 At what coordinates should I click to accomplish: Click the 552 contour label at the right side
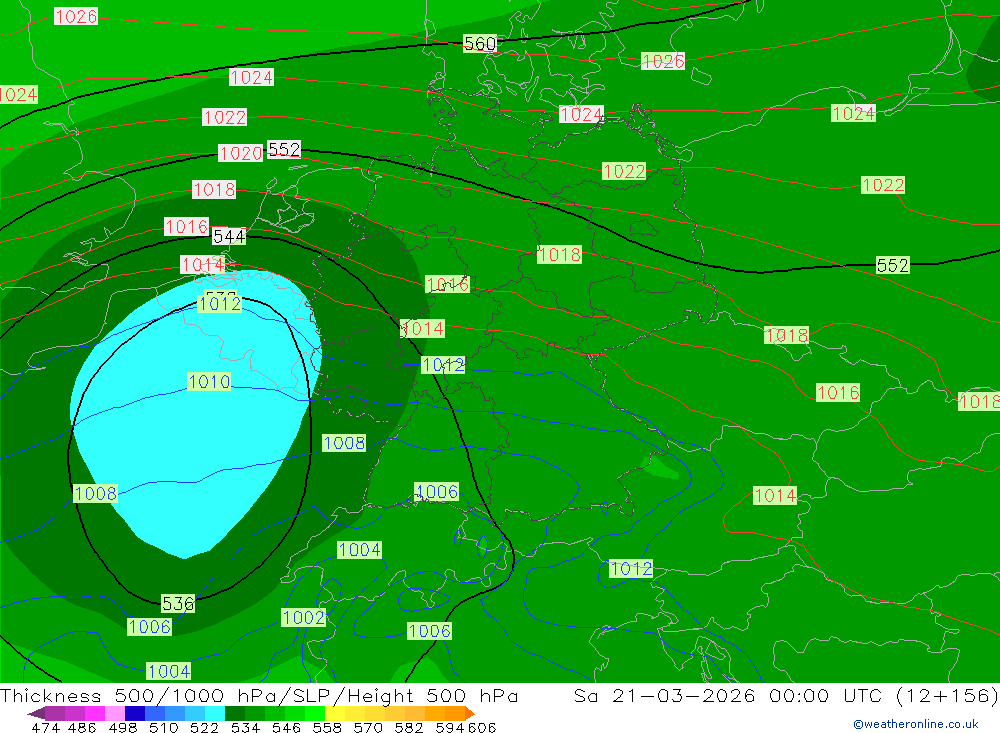coord(892,265)
